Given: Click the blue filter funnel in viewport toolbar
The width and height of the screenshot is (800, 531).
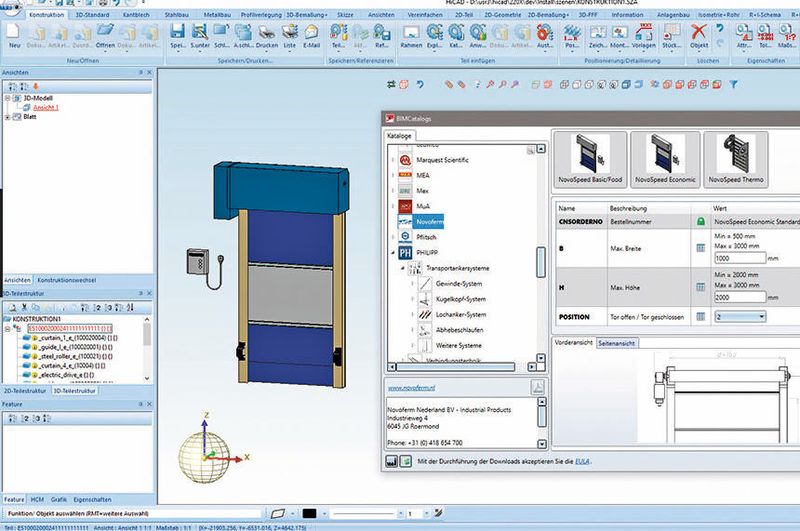Looking at the screenshot, I should 733,85.
